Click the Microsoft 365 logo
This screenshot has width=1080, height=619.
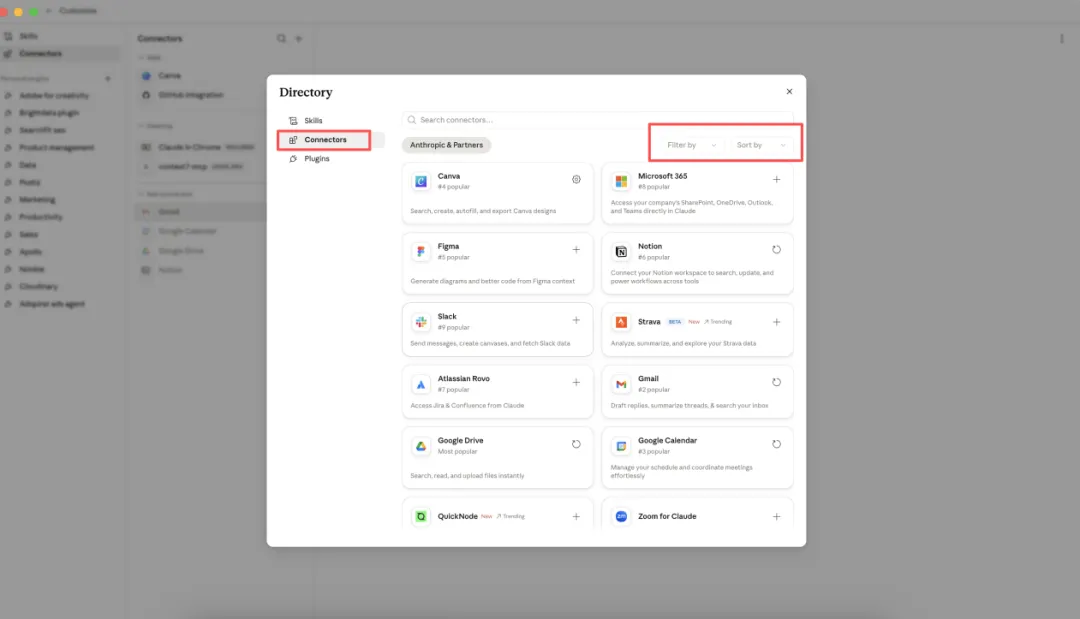coord(621,181)
